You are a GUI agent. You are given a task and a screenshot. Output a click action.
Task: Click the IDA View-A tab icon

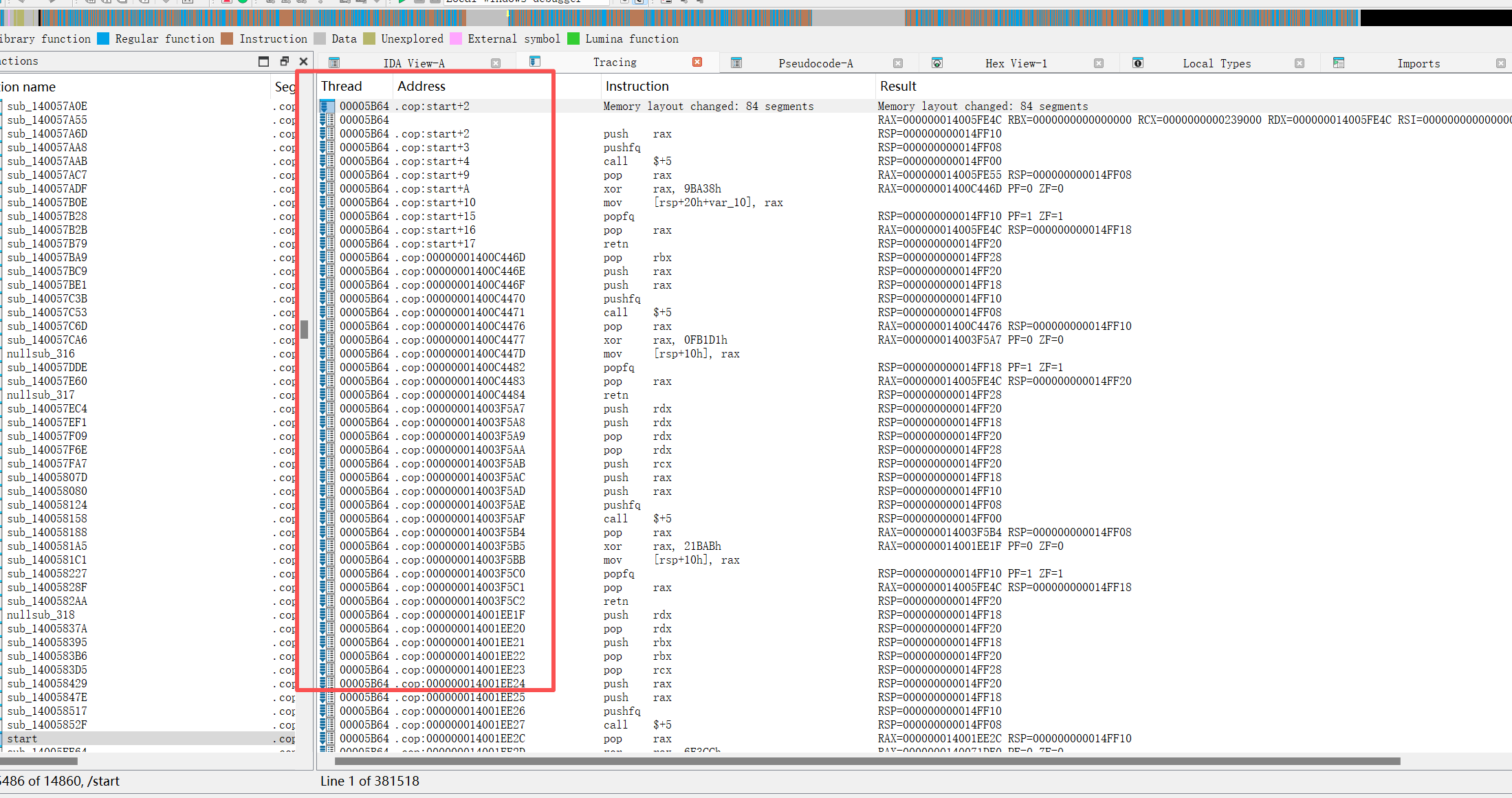(334, 63)
